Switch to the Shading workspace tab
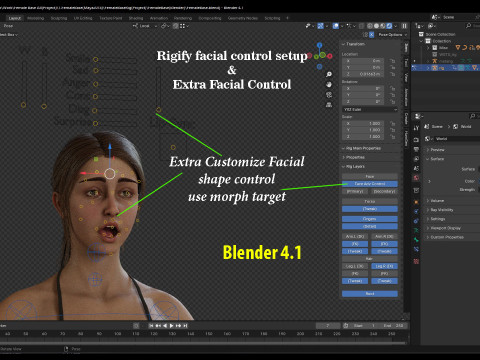480x360 pixels. coord(136,18)
